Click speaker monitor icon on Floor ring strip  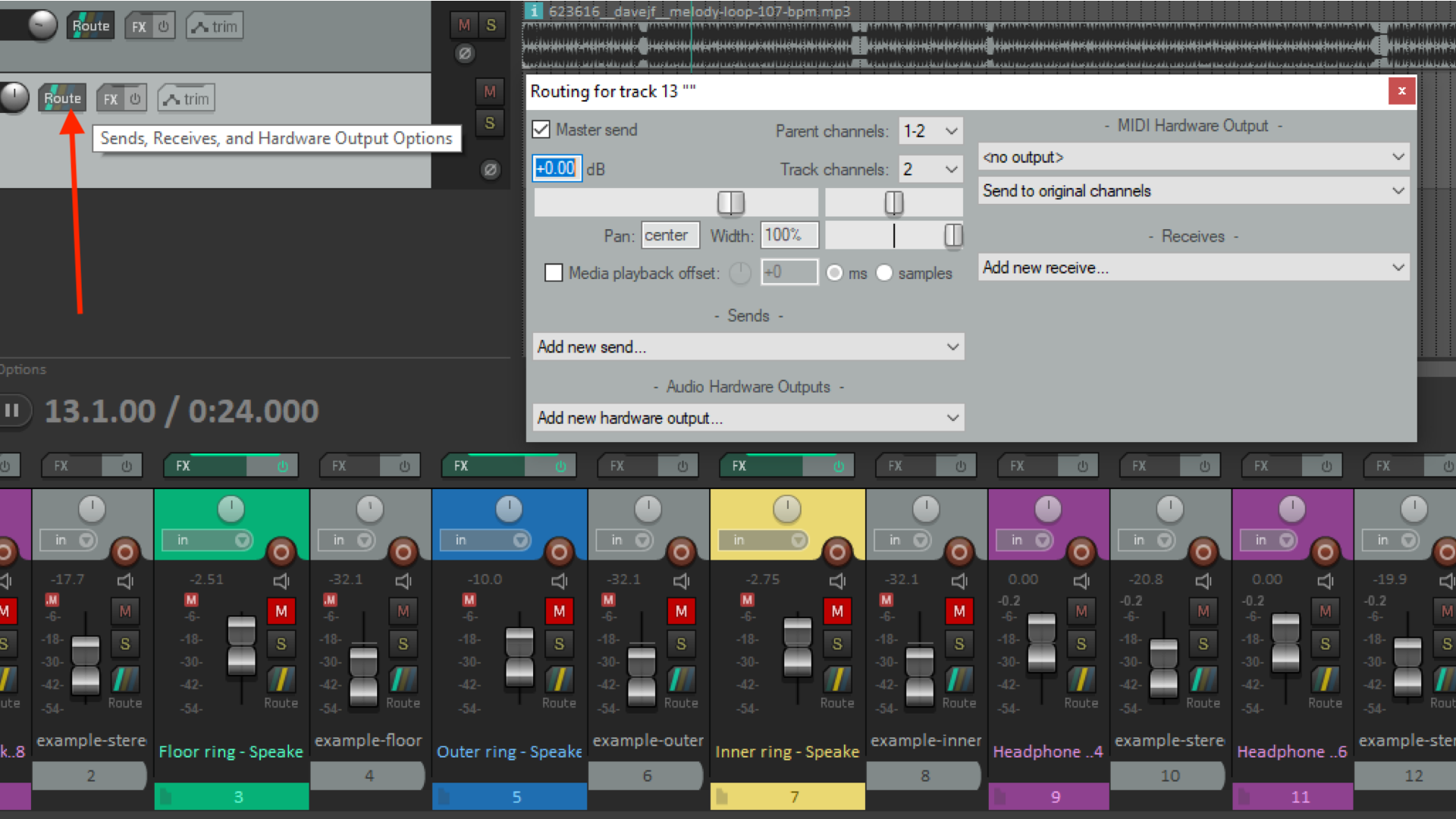click(281, 581)
